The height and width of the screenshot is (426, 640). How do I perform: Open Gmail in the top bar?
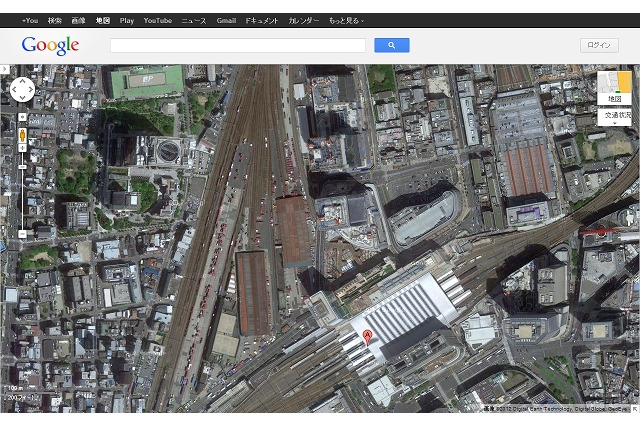[226, 20]
